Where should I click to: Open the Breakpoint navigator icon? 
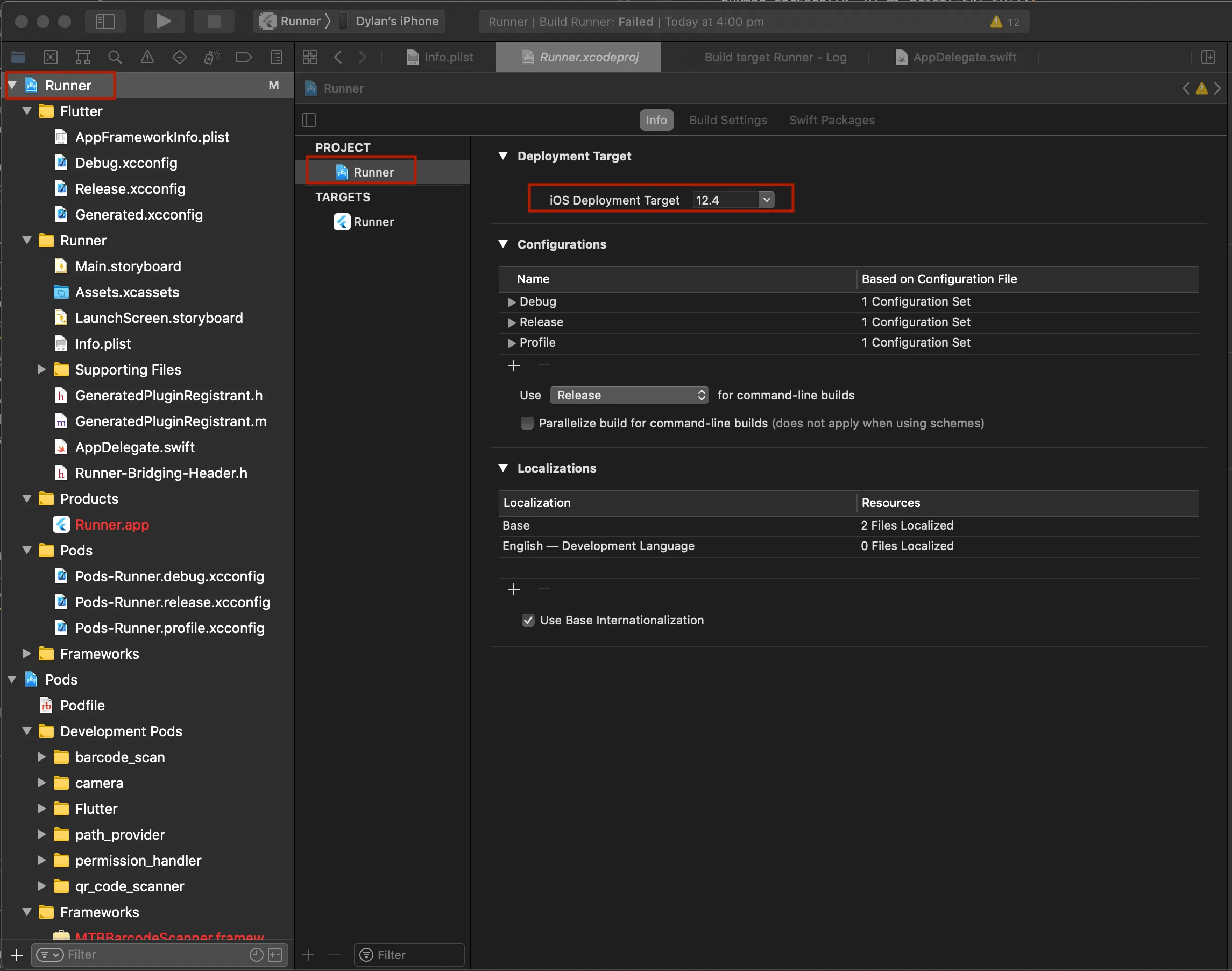pos(244,57)
